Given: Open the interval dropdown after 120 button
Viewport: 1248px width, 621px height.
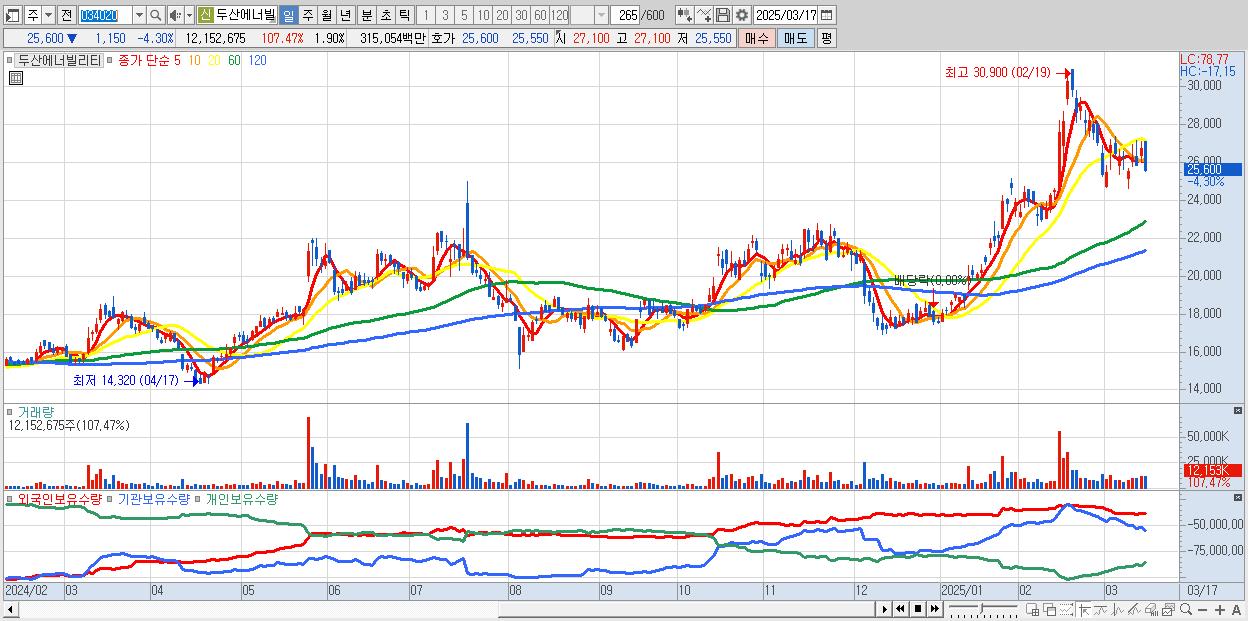Looking at the screenshot, I should coord(600,15).
